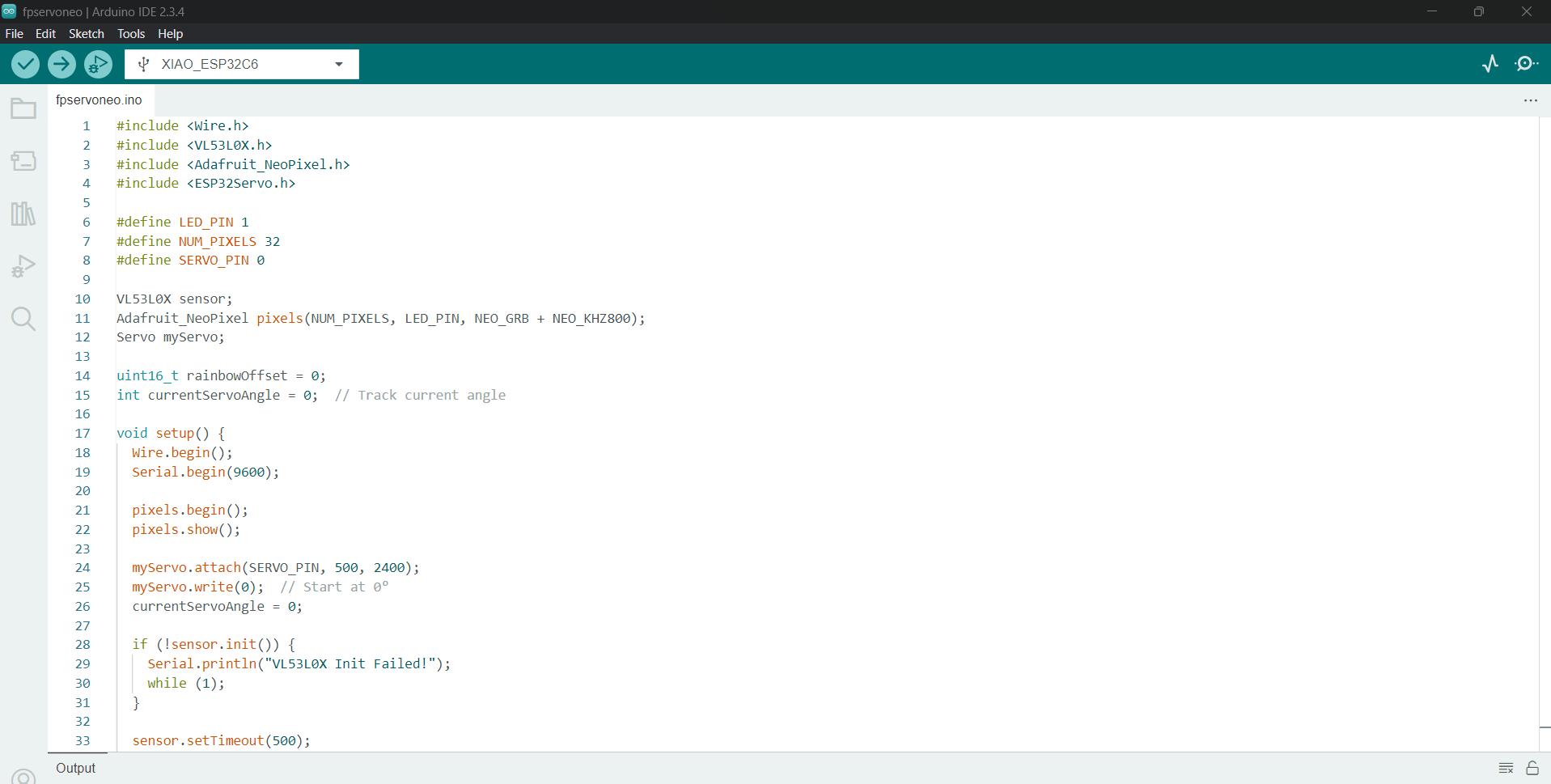
Task: Click the '// Start at 0°' comment
Action: (334, 587)
